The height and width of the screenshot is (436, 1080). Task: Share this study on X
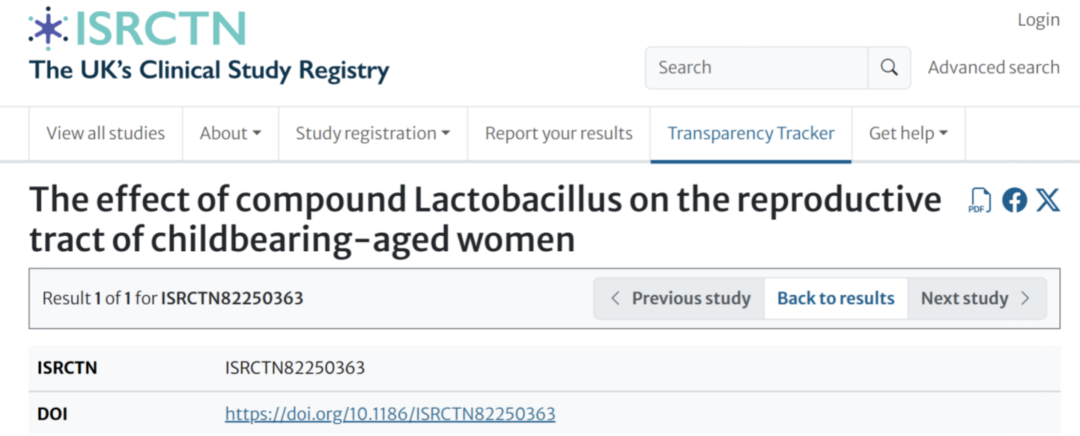click(1047, 200)
